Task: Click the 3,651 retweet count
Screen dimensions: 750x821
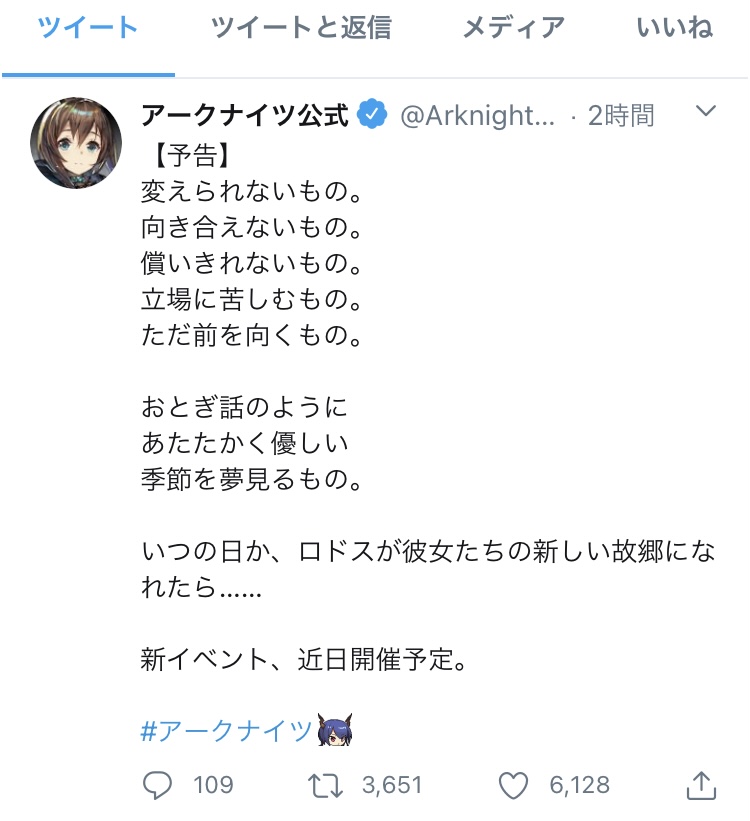Action: [x=391, y=785]
